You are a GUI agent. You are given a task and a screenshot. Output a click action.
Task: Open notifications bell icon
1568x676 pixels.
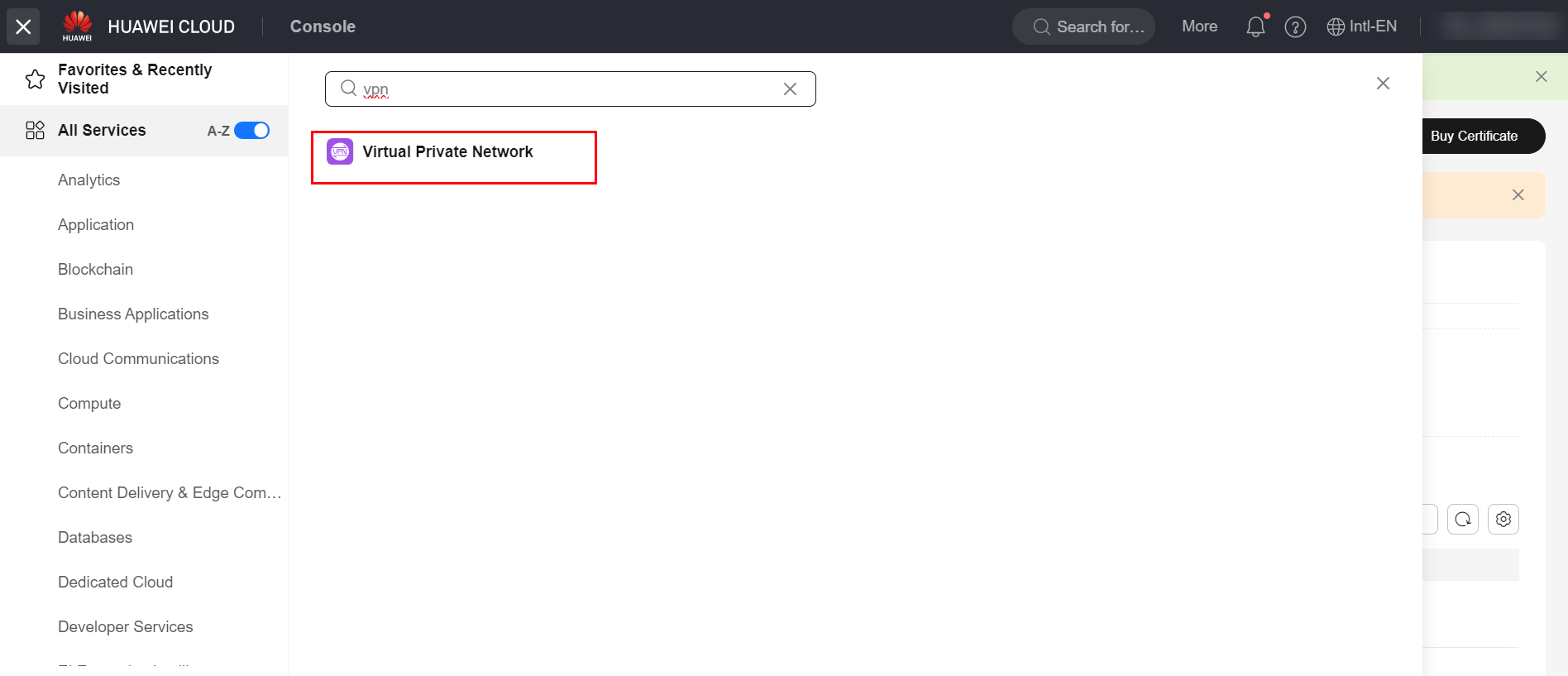click(1255, 26)
